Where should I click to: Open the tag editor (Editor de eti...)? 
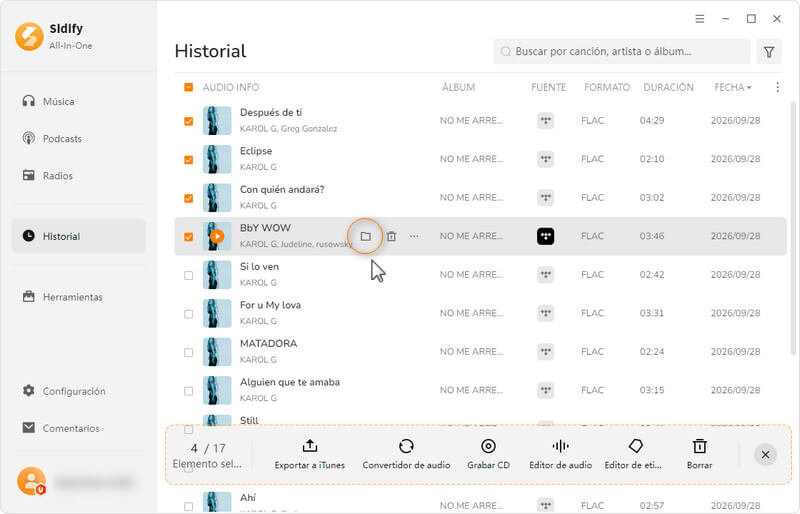(633, 454)
